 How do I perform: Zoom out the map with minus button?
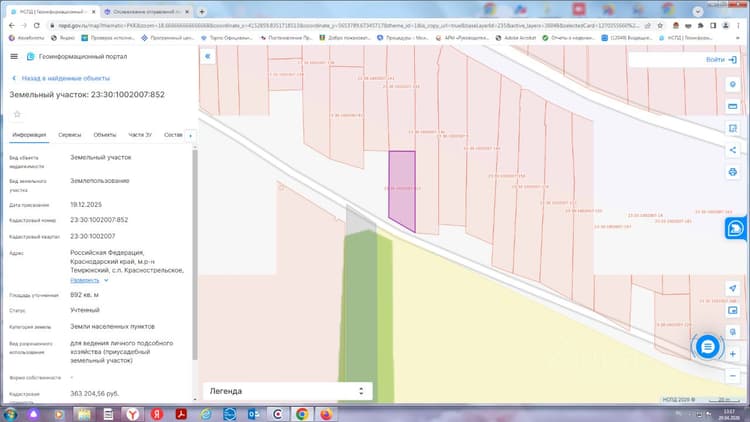(732, 376)
